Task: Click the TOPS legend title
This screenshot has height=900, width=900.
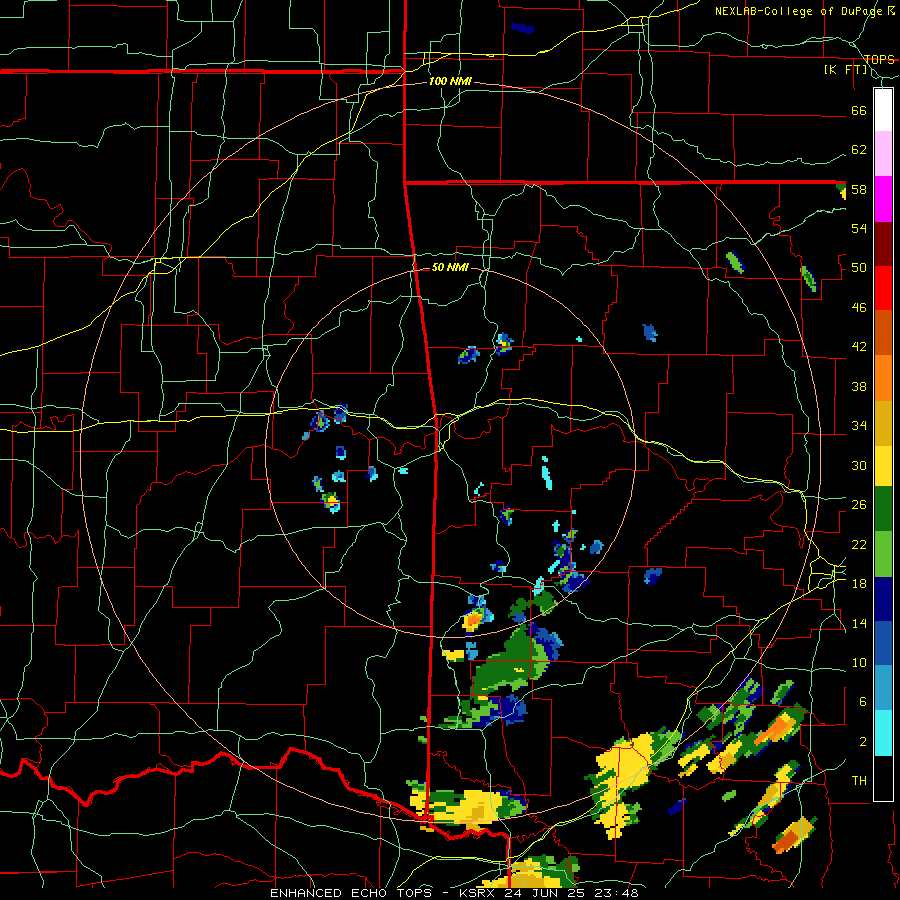Action: pyautogui.click(x=879, y=59)
